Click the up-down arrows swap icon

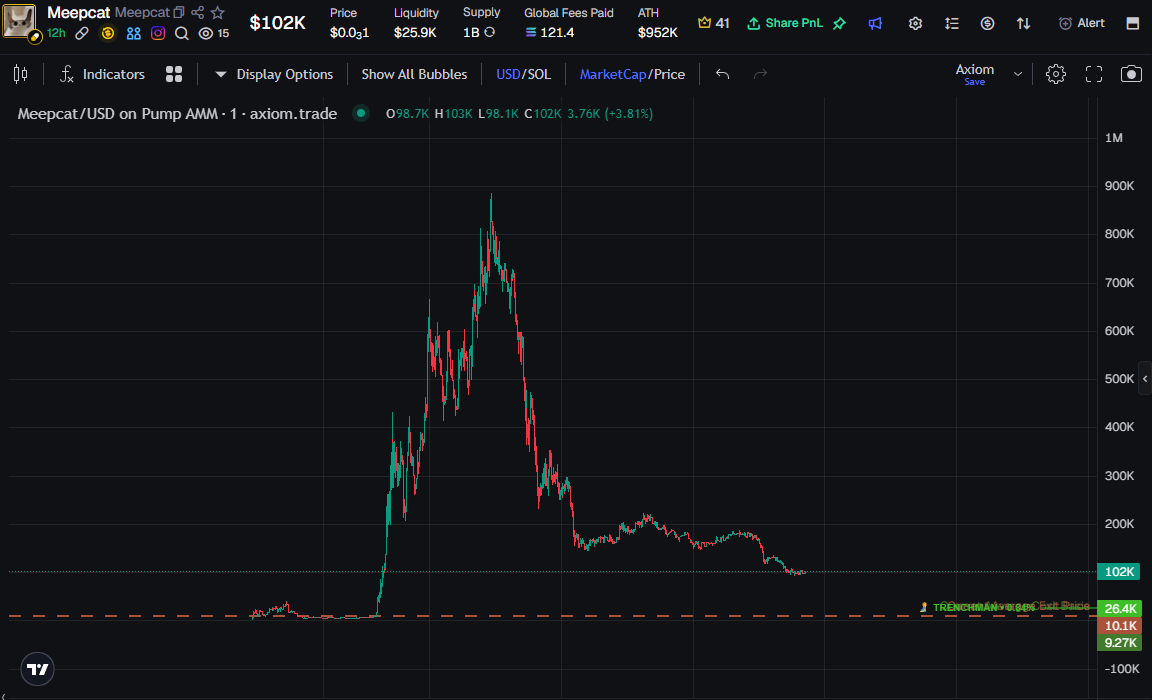click(x=1023, y=24)
